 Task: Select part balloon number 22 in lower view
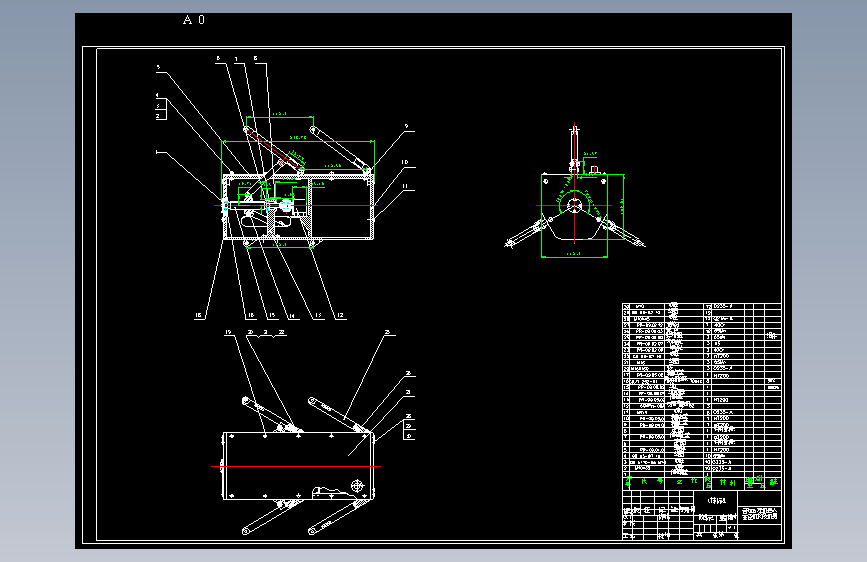click(281, 332)
